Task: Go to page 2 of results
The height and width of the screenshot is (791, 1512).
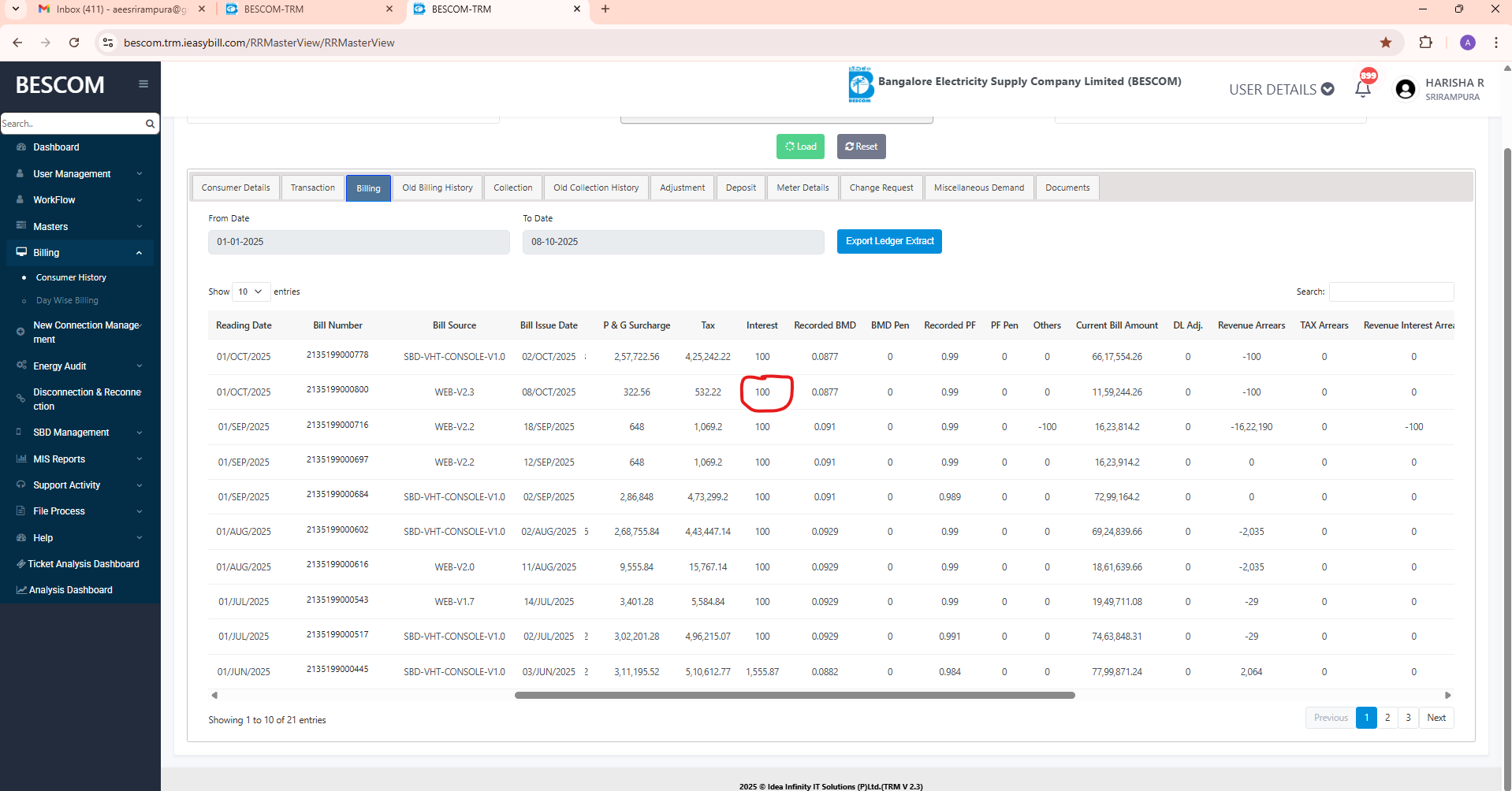Action: pyautogui.click(x=1387, y=718)
